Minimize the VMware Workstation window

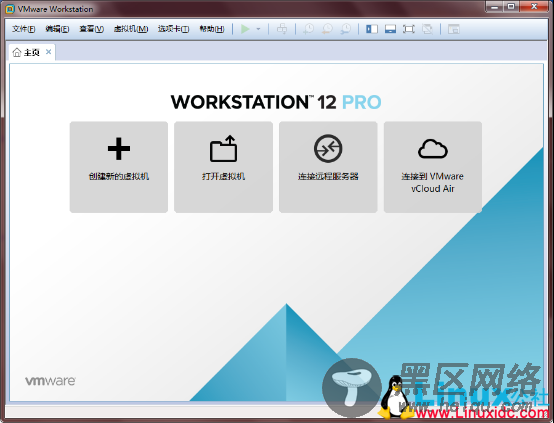click(x=495, y=7)
